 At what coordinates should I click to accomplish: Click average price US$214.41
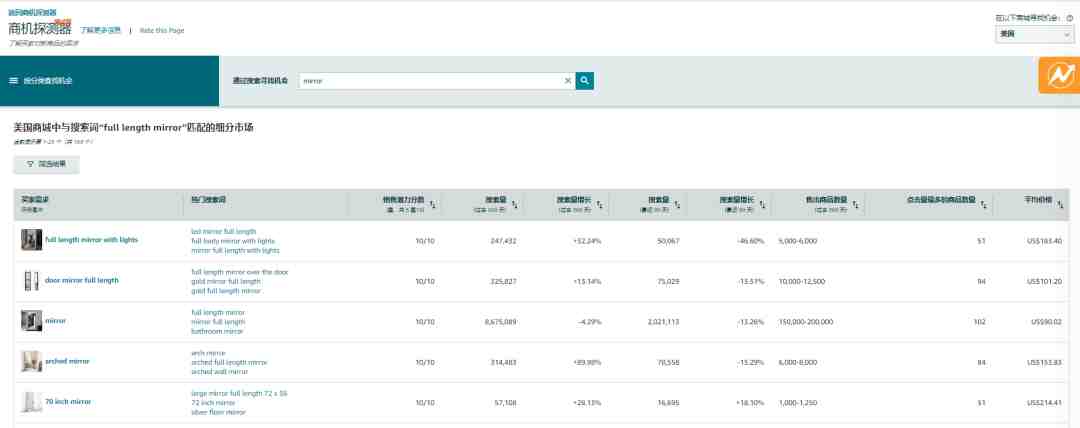tap(1044, 402)
